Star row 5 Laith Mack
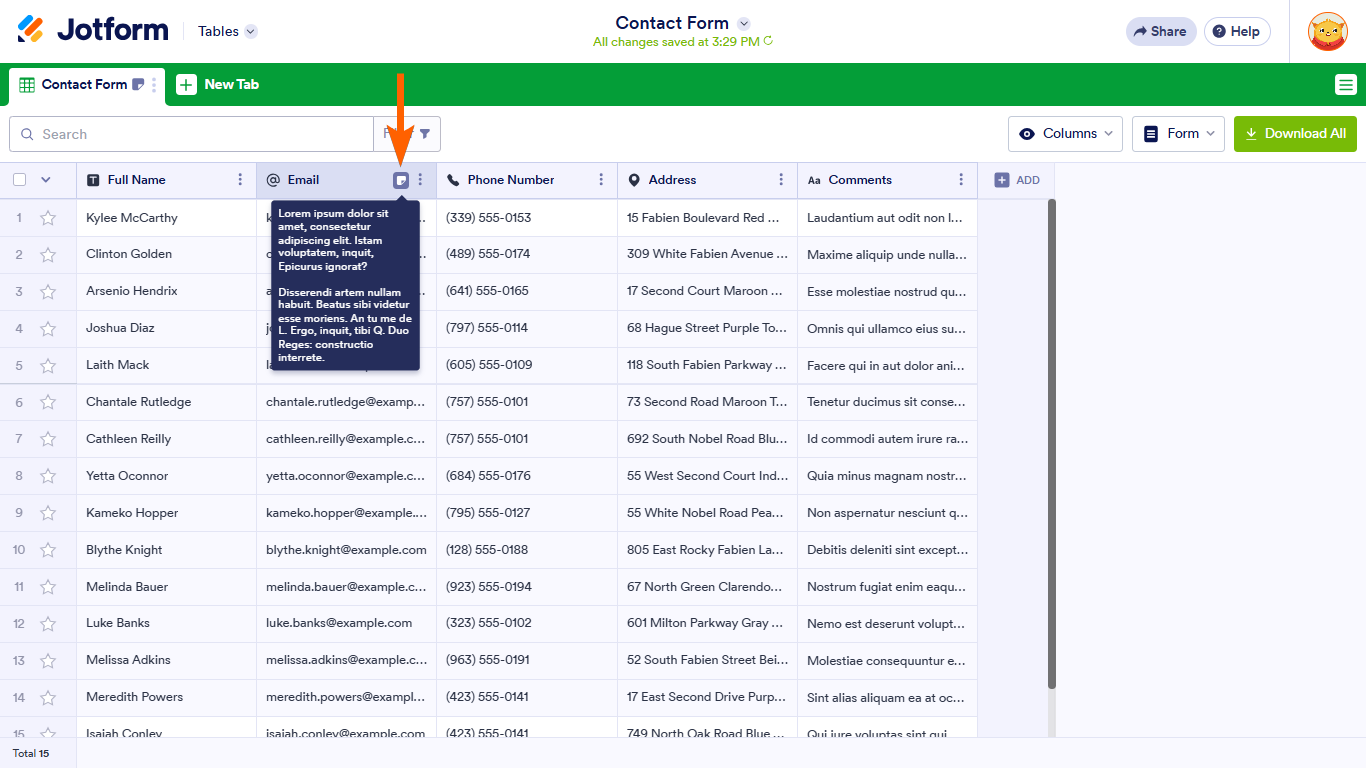 click(47, 365)
